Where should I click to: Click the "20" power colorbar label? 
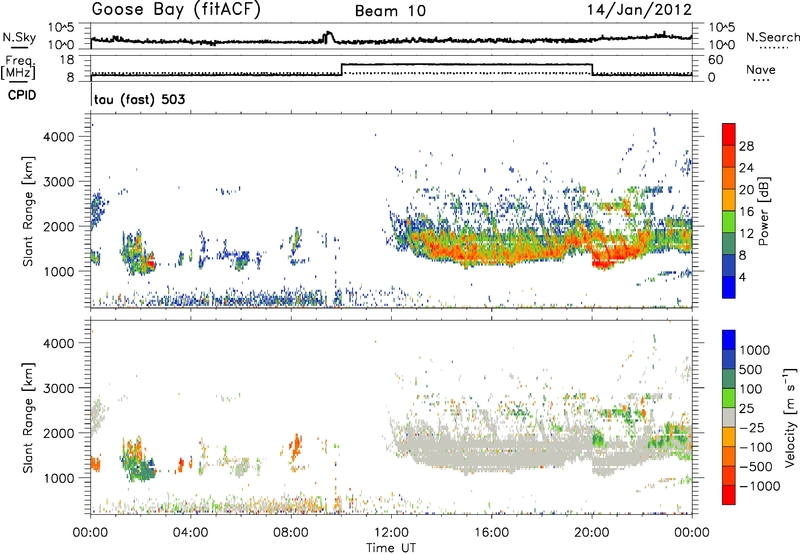point(746,190)
